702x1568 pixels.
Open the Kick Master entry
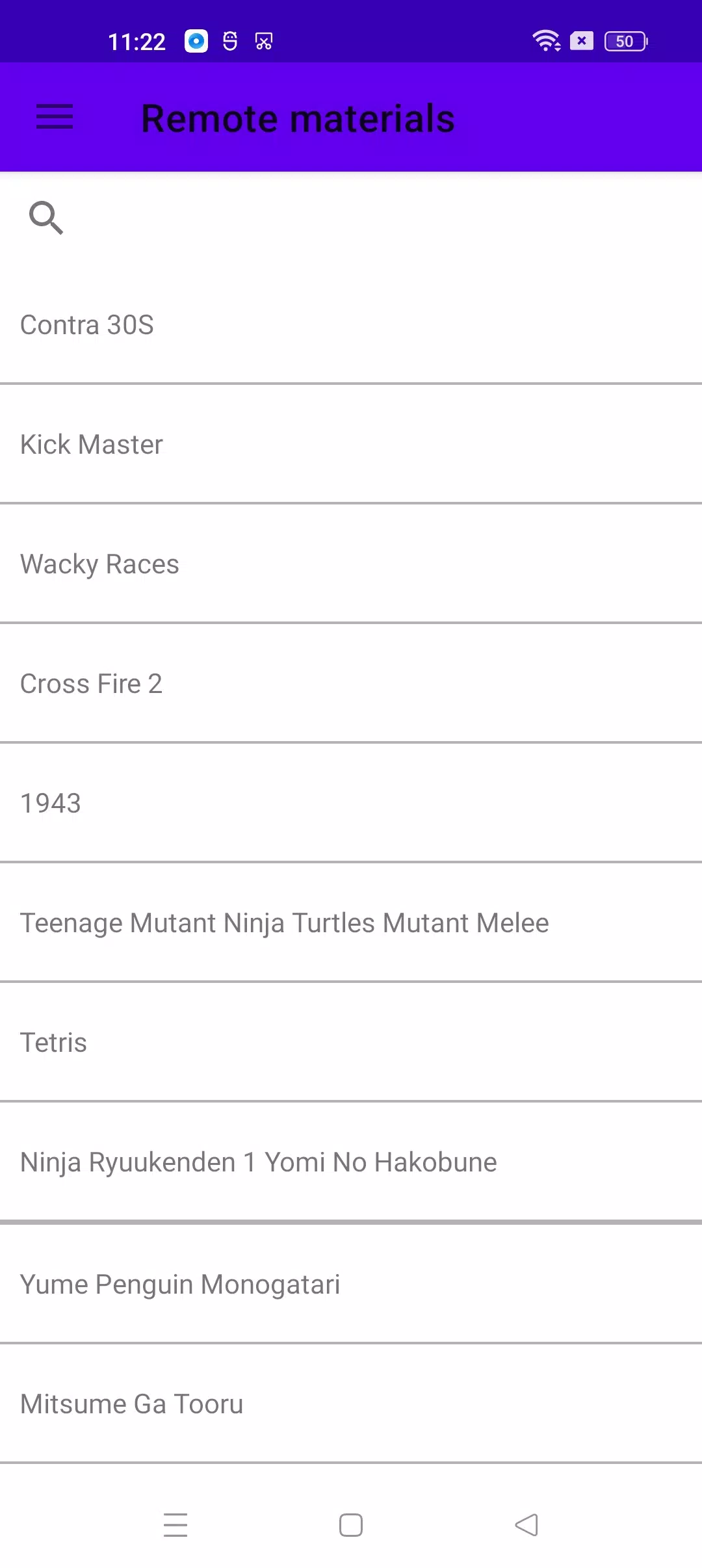92,445
